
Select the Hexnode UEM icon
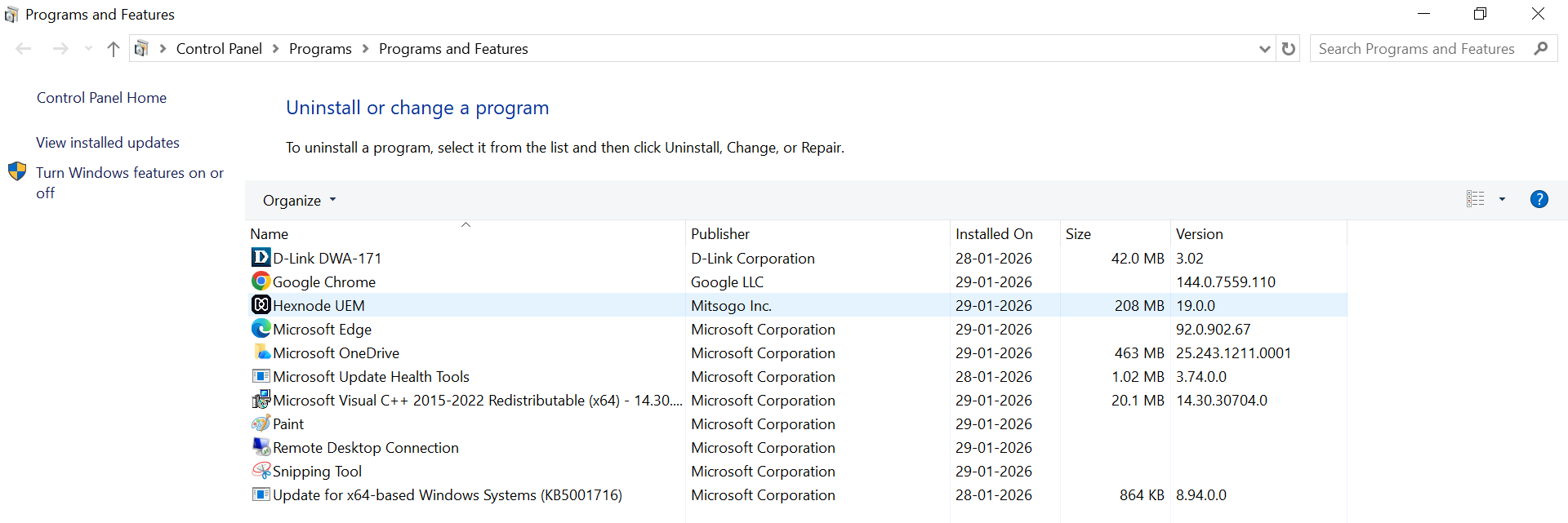(x=261, y=305)
